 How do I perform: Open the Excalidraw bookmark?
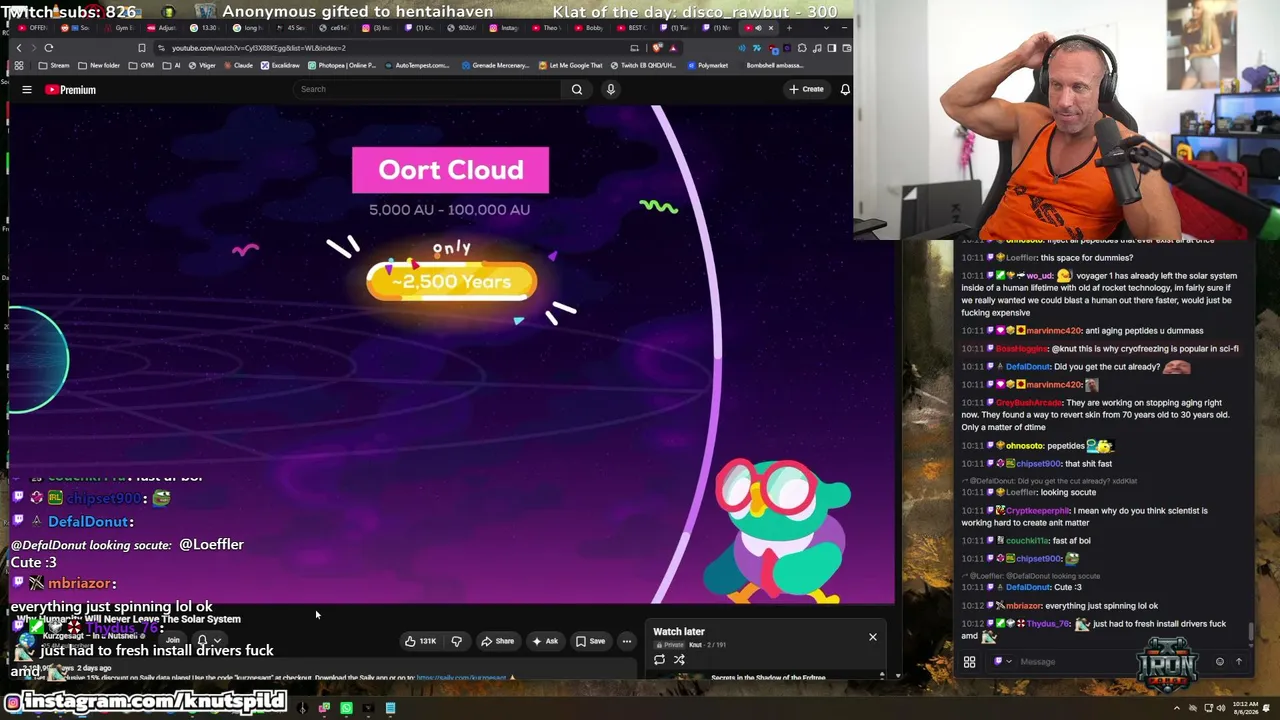click(280, 66)
